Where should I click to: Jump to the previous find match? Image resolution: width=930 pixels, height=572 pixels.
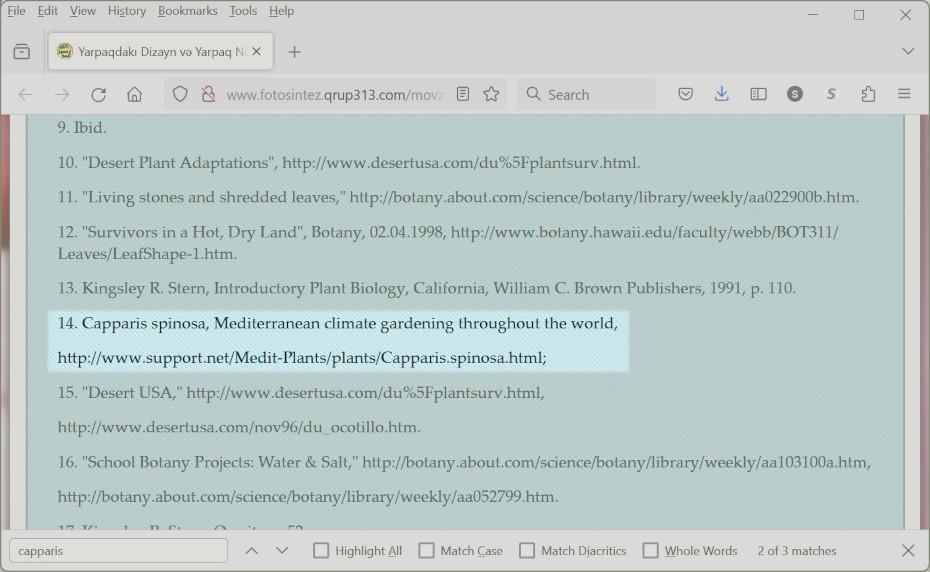point(252,551)
